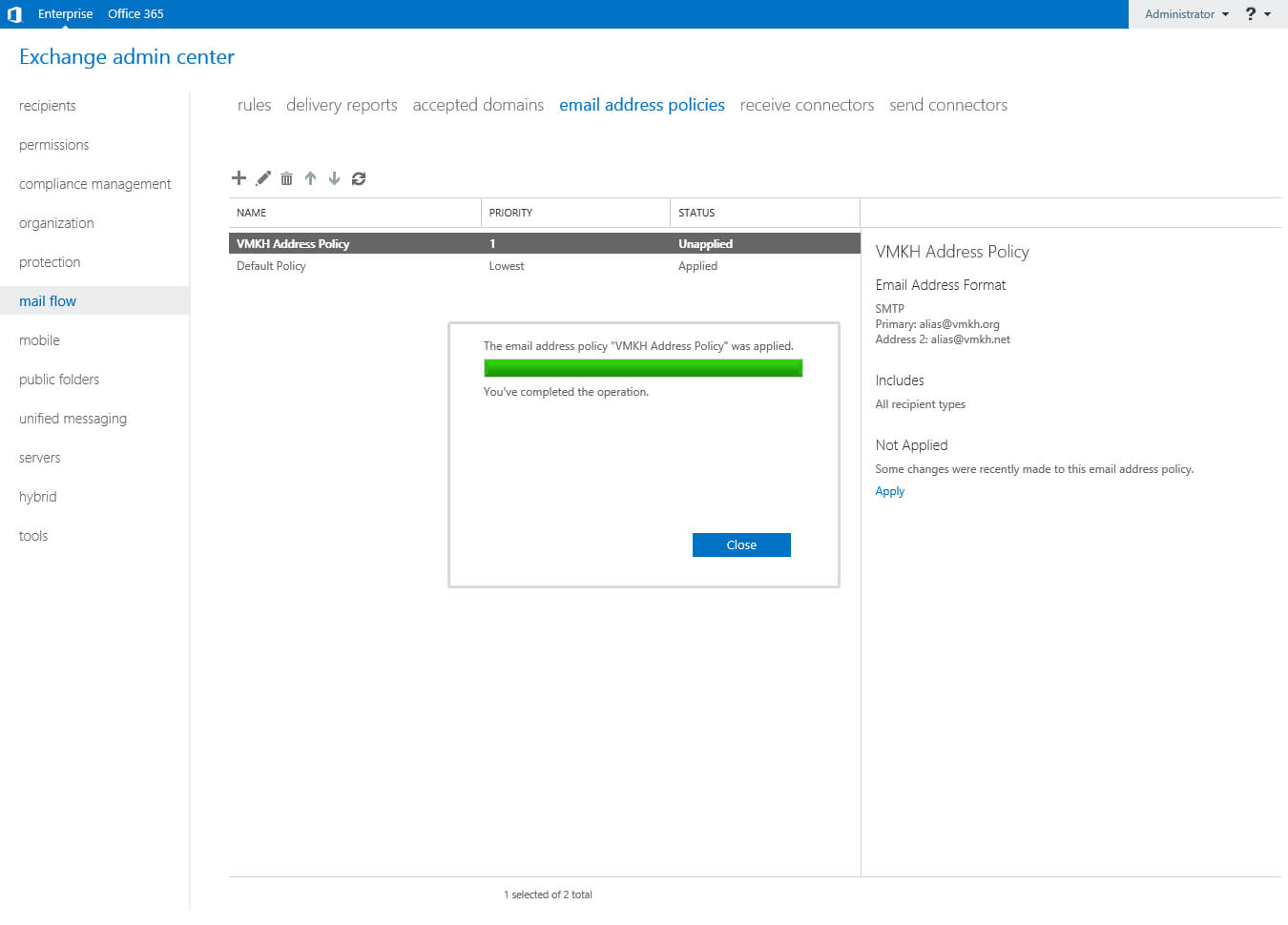Open unified messaging section
The image size is (1288, 925).
click(x=73, y=419)
